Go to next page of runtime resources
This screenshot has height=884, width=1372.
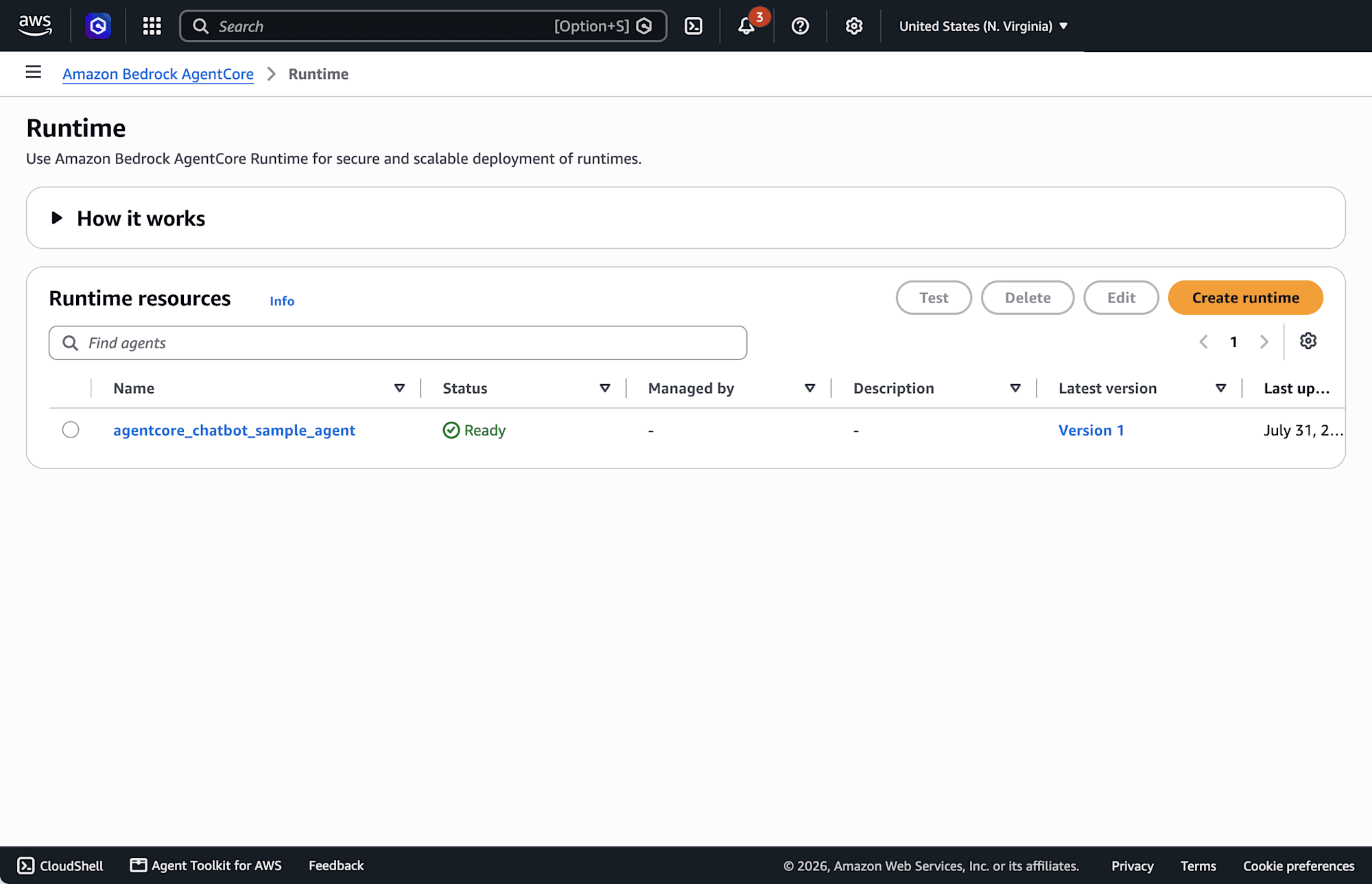click(1264, 342)
